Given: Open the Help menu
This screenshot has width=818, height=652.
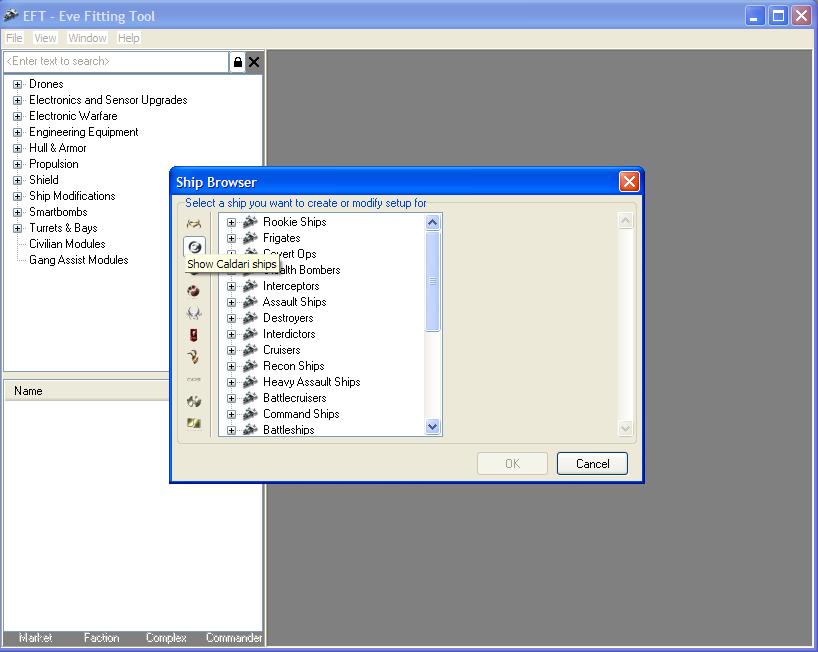Looking at the screenshot, I should click(128, 38).
